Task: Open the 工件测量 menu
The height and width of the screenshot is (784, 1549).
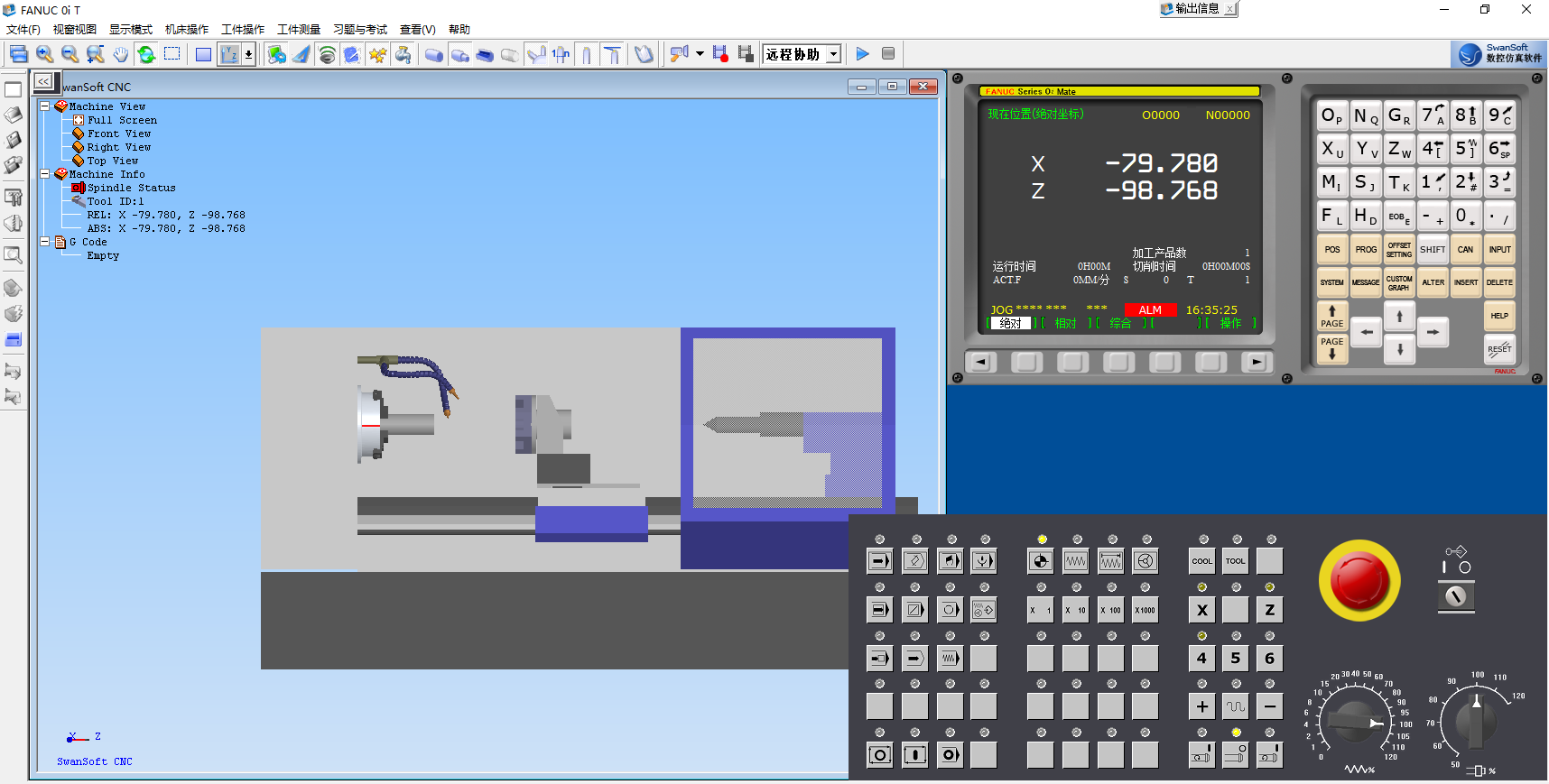Action: (x=299, y=30)
